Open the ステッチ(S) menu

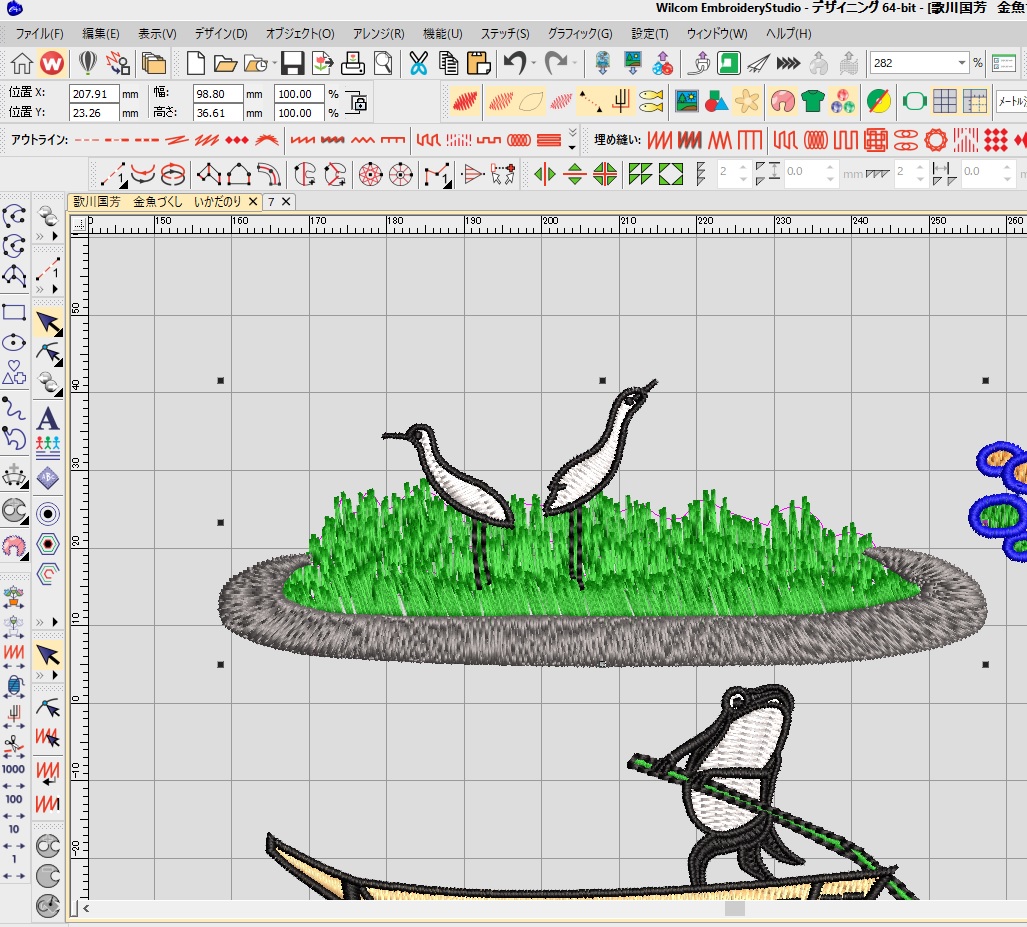point(504,33)
